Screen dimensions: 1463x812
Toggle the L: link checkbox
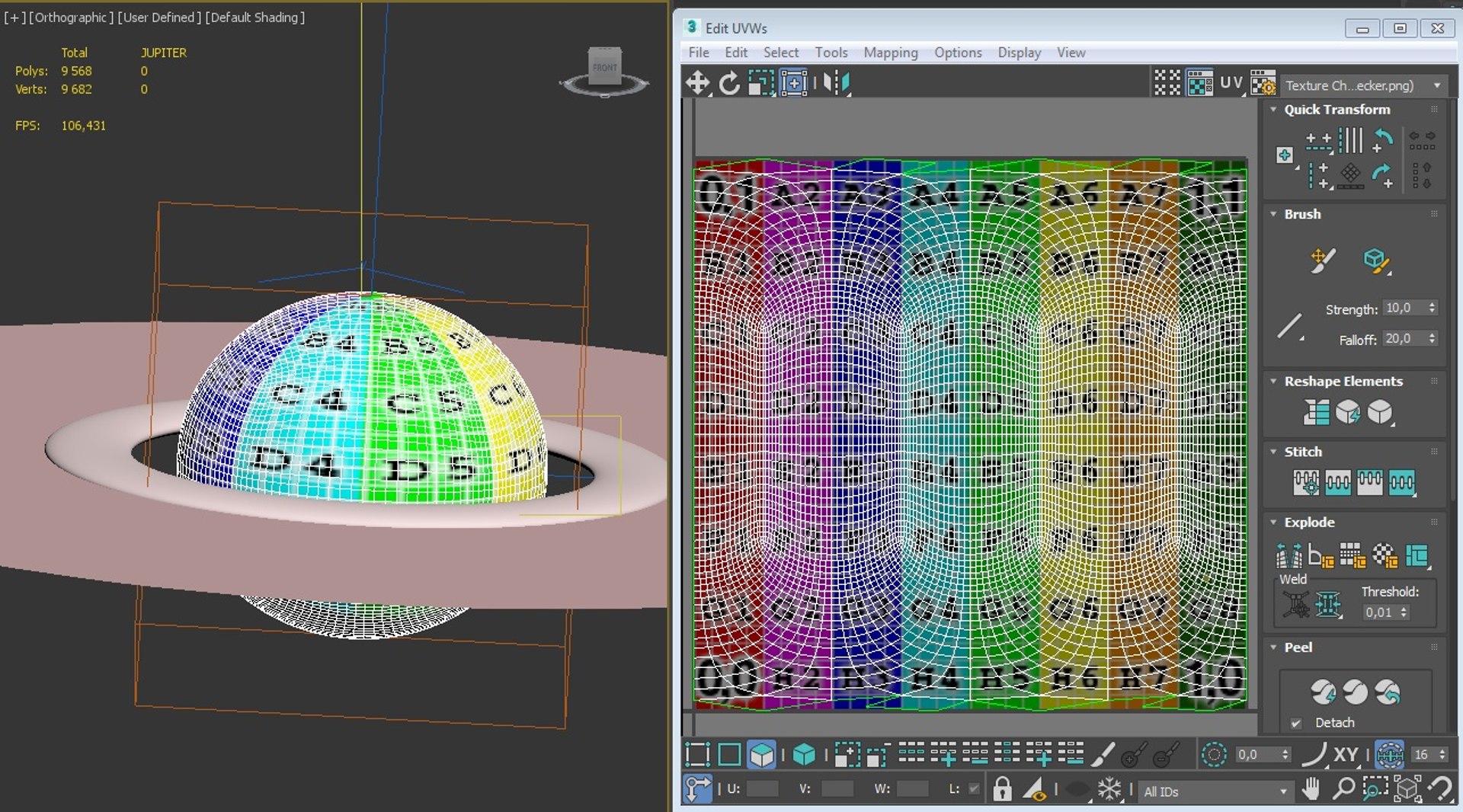pyautogui.click(x=973, y=788)
